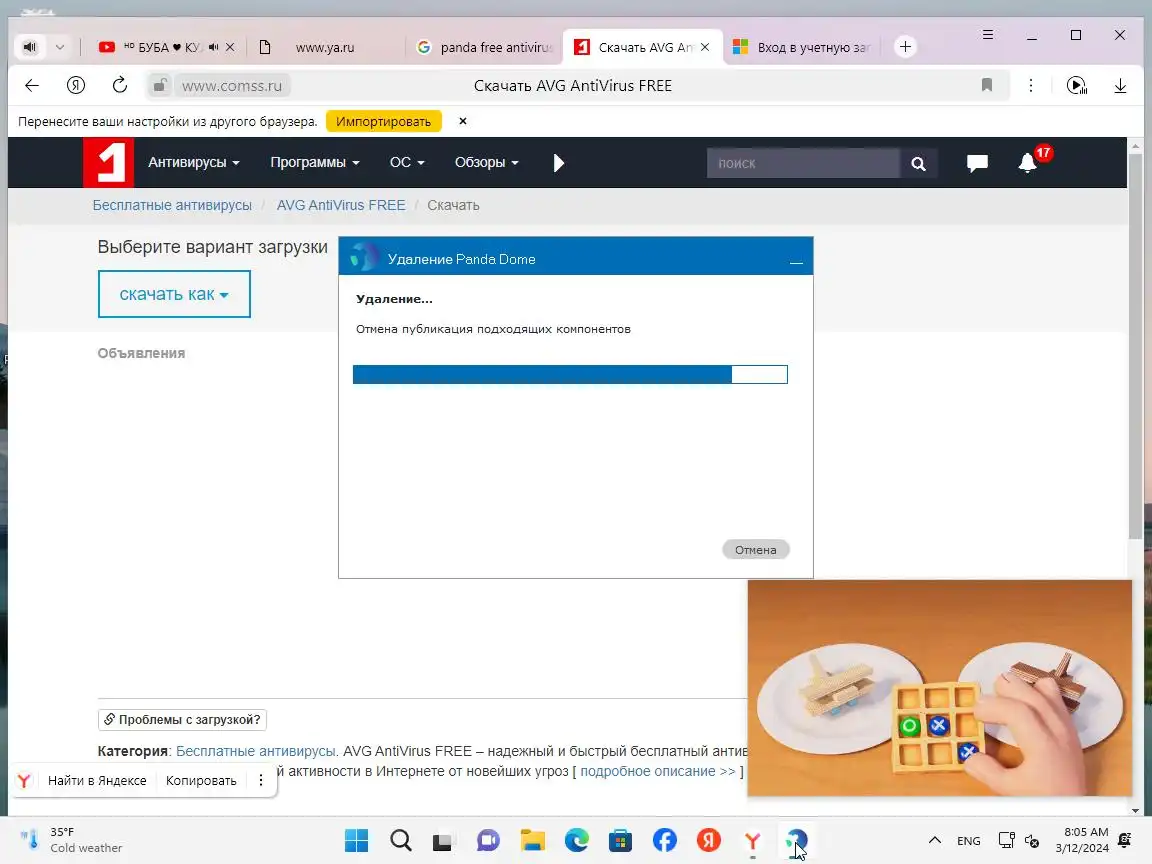Click the Yandex Browser Y taskbar icon
Viewport: 1152px width, 864px height.
click(753, 840)
